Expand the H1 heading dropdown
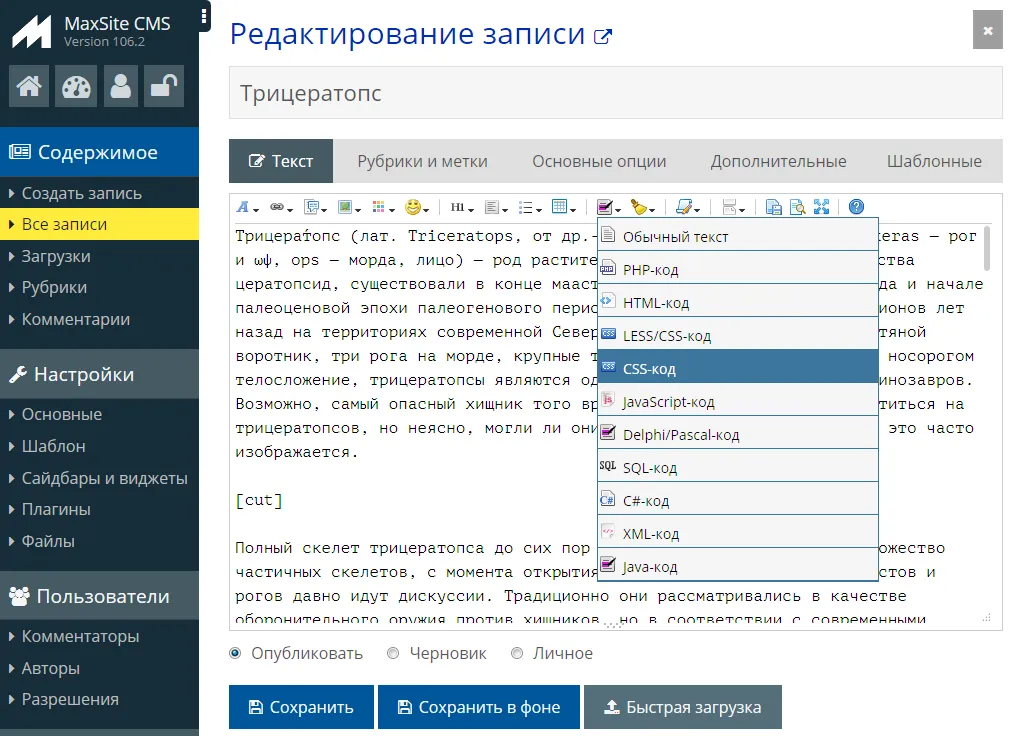The height and width of the screenshot is (736, 1013). click(x=461, y=207)
